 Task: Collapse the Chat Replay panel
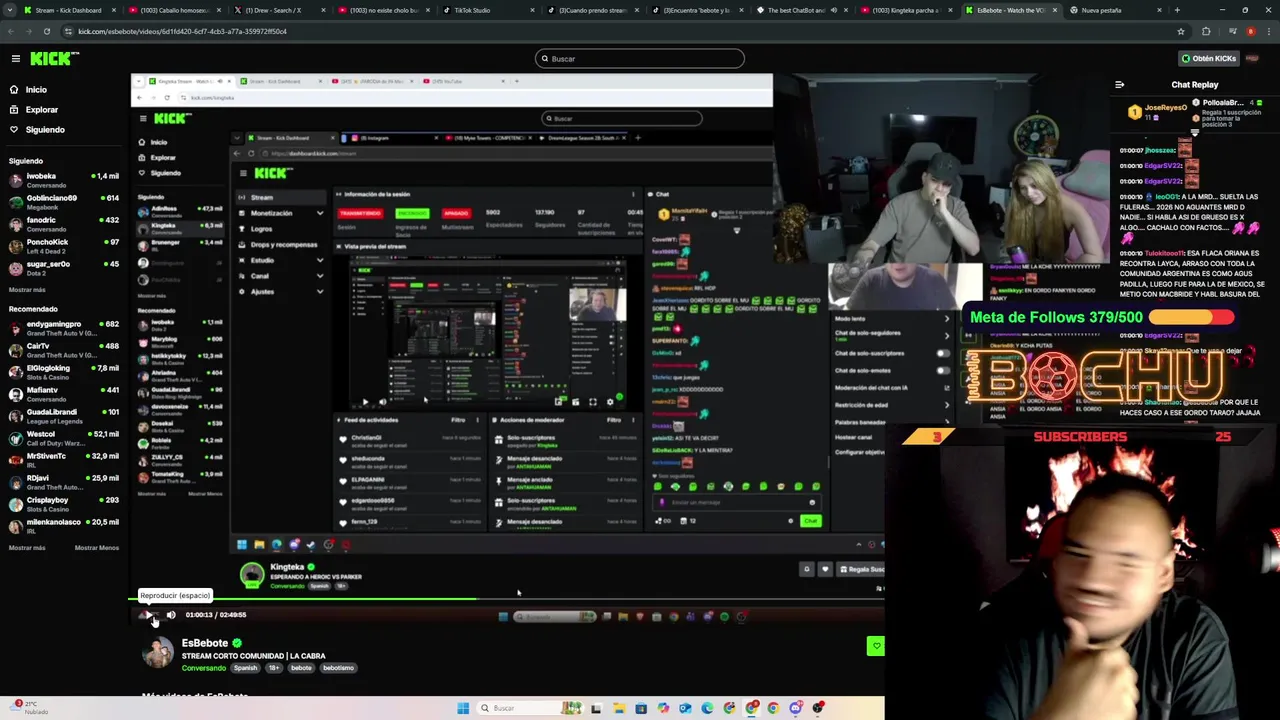point(1119,85)
